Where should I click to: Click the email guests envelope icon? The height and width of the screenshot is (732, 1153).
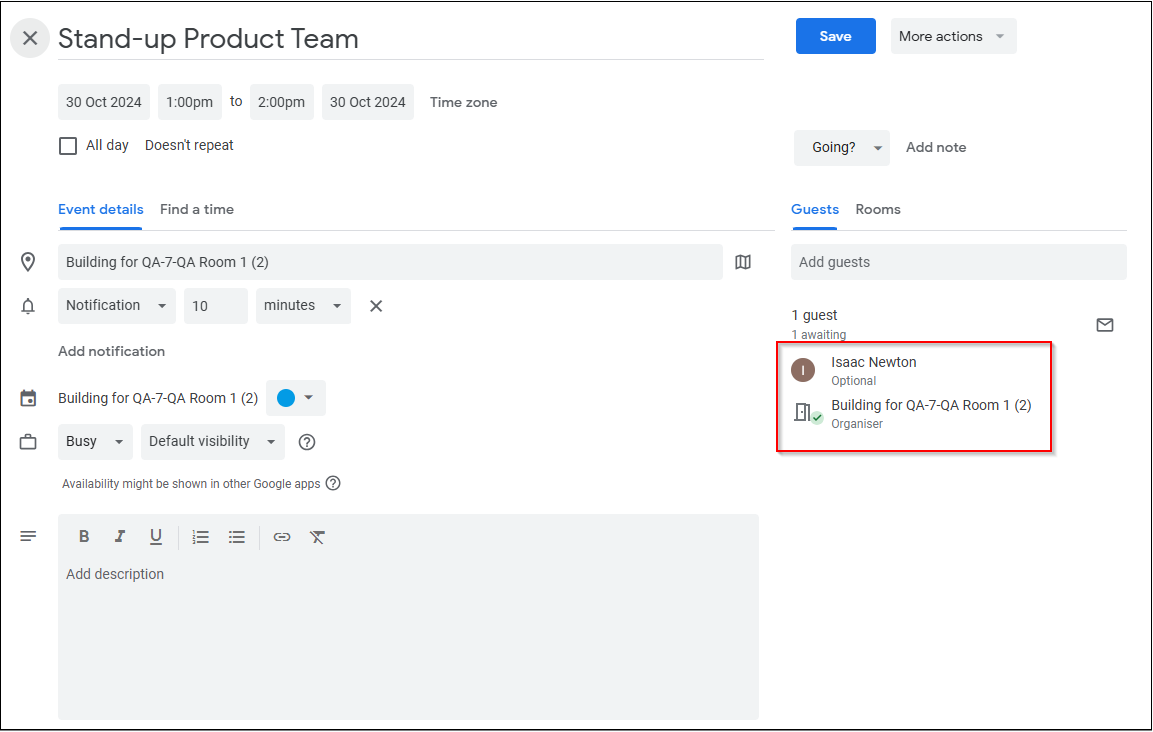(x=1104, y=324)
